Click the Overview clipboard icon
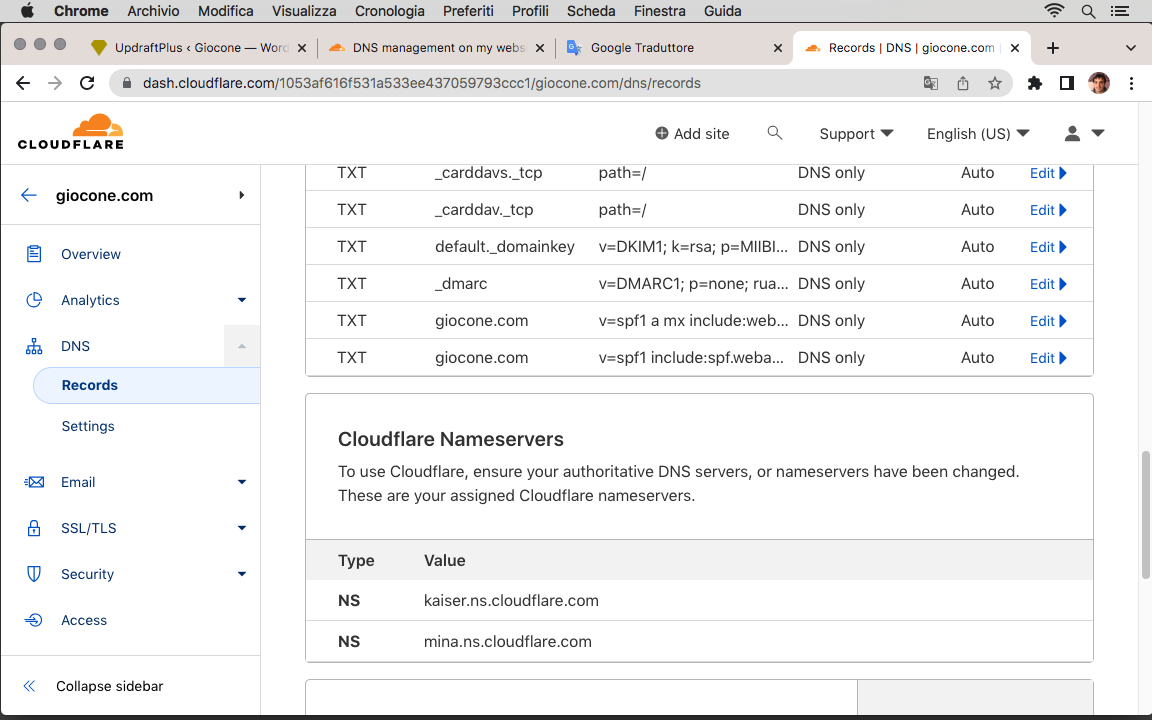This screenshot has height=720, width=1152. tap(34, 254)
